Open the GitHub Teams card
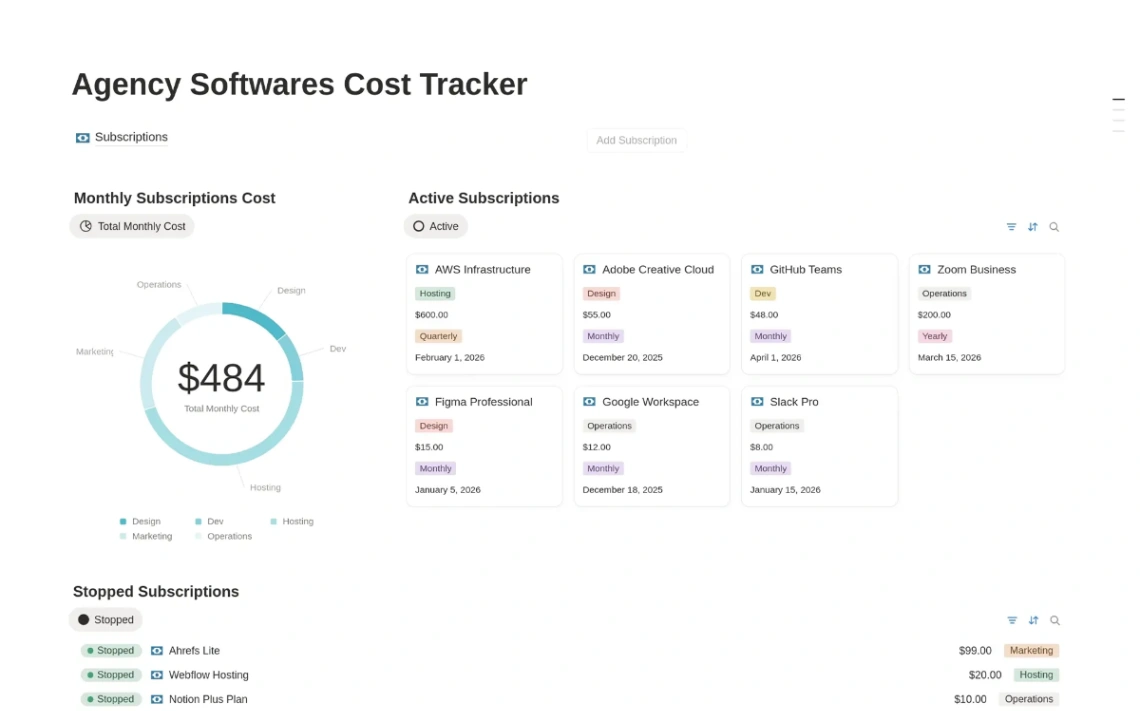Viewport: 1140px width, 711px height. [819, 314]
